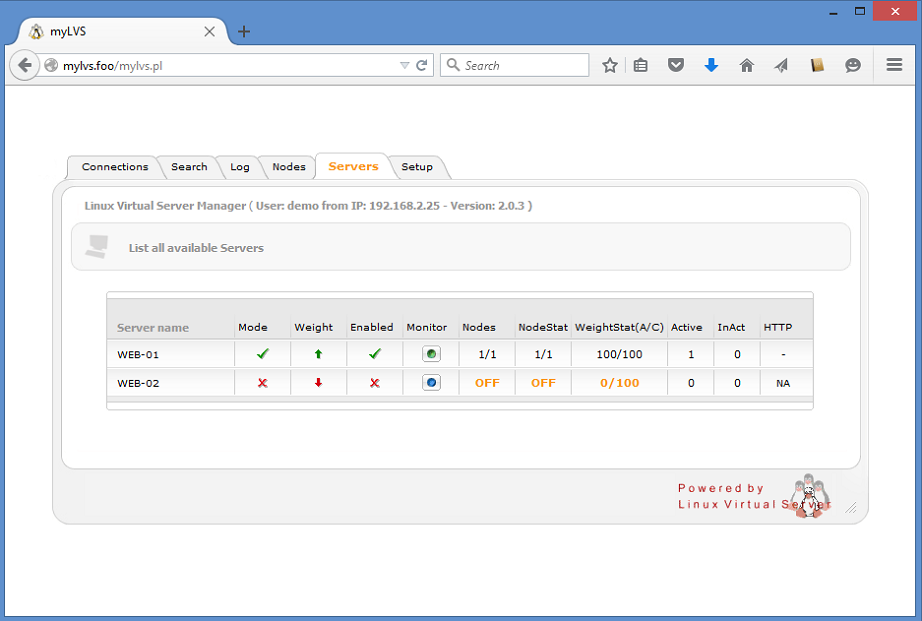Go to the browser home page icon
922x621 pixels.
(x=746, y=65)
